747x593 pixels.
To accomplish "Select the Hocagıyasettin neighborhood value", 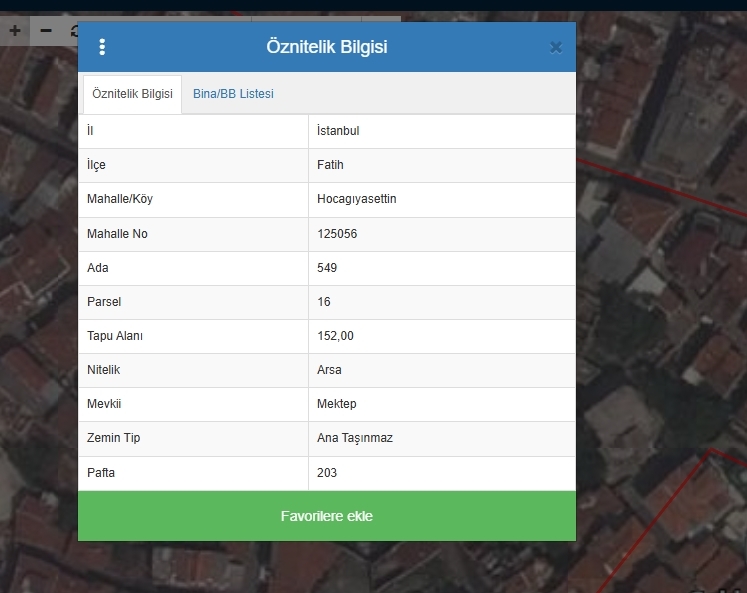I will 357,199.
